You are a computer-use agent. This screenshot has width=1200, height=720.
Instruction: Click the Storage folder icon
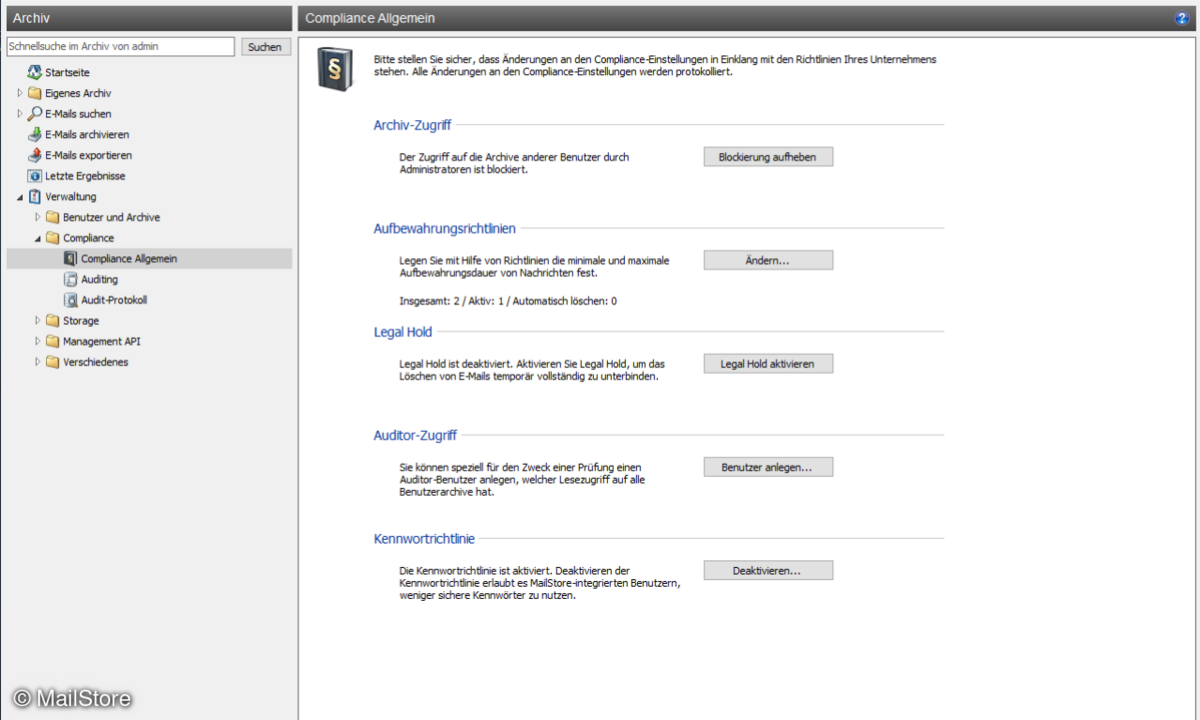53,321
